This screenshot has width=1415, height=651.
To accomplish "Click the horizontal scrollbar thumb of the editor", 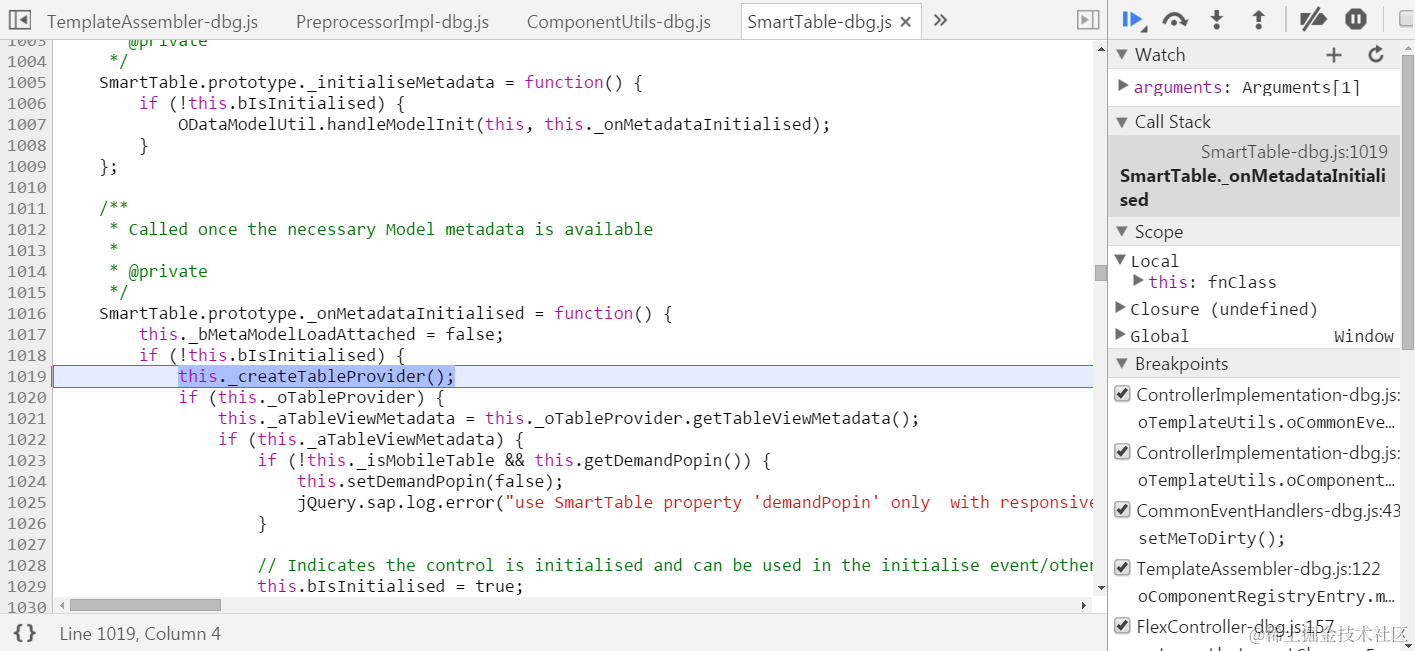I will pyautogui.click(x=145, y=605).
